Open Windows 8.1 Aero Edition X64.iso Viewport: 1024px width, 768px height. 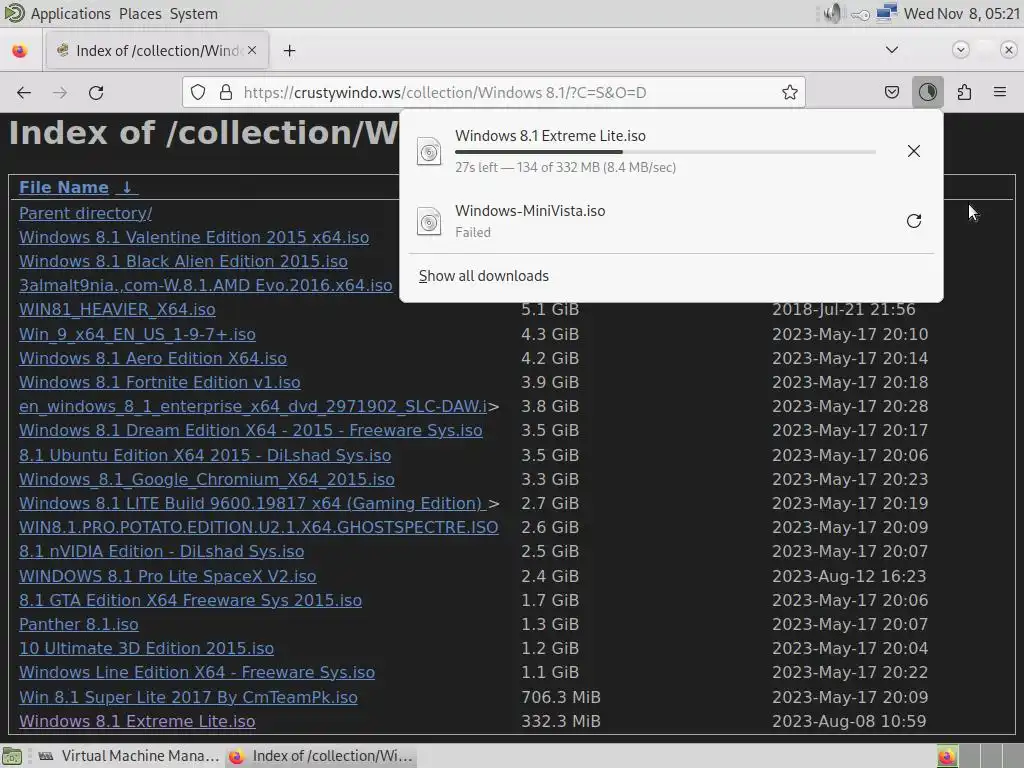[153, 359]
